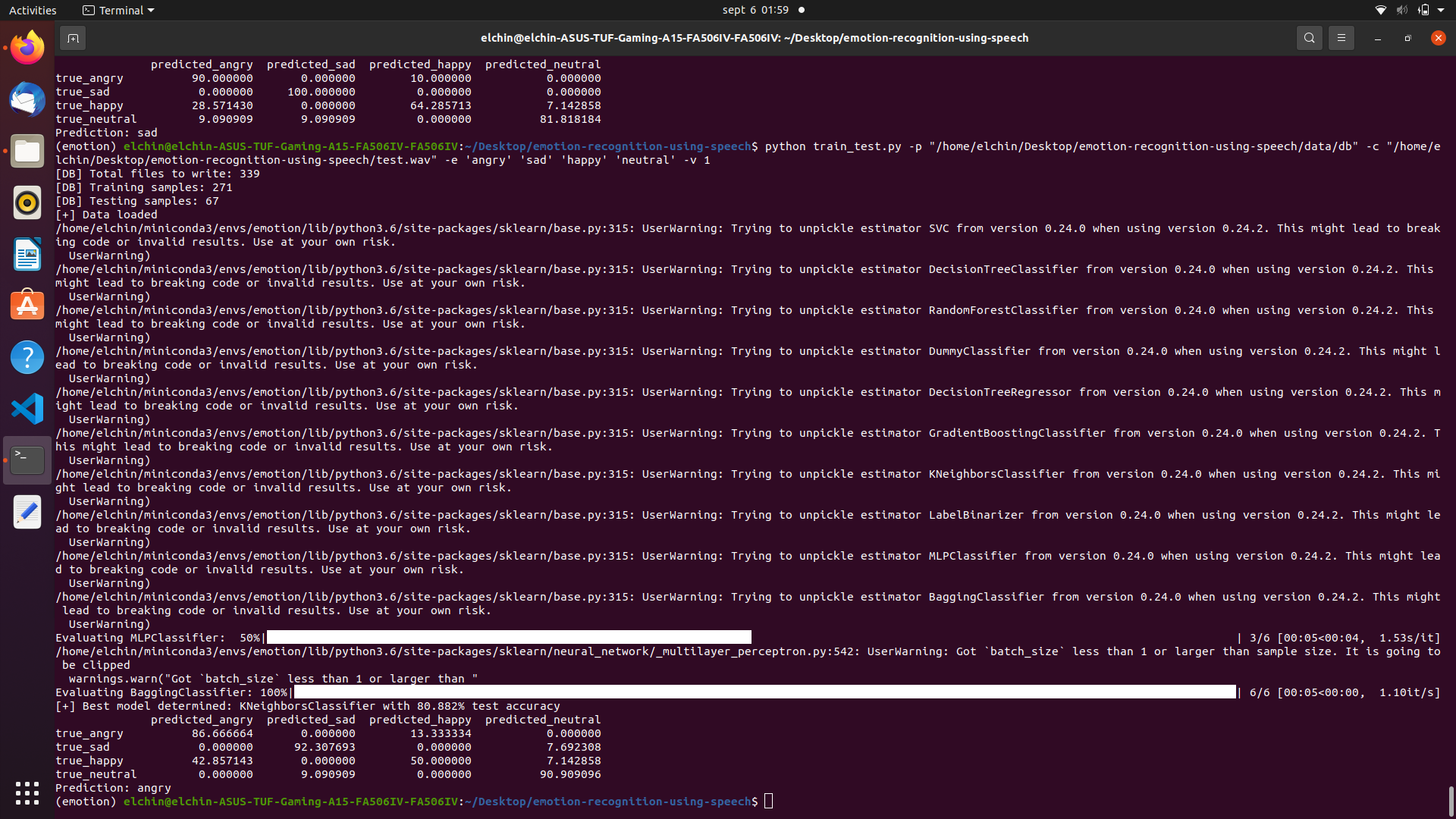
Task: Click the terminal command prompt cursor
Action: [768, 802]
